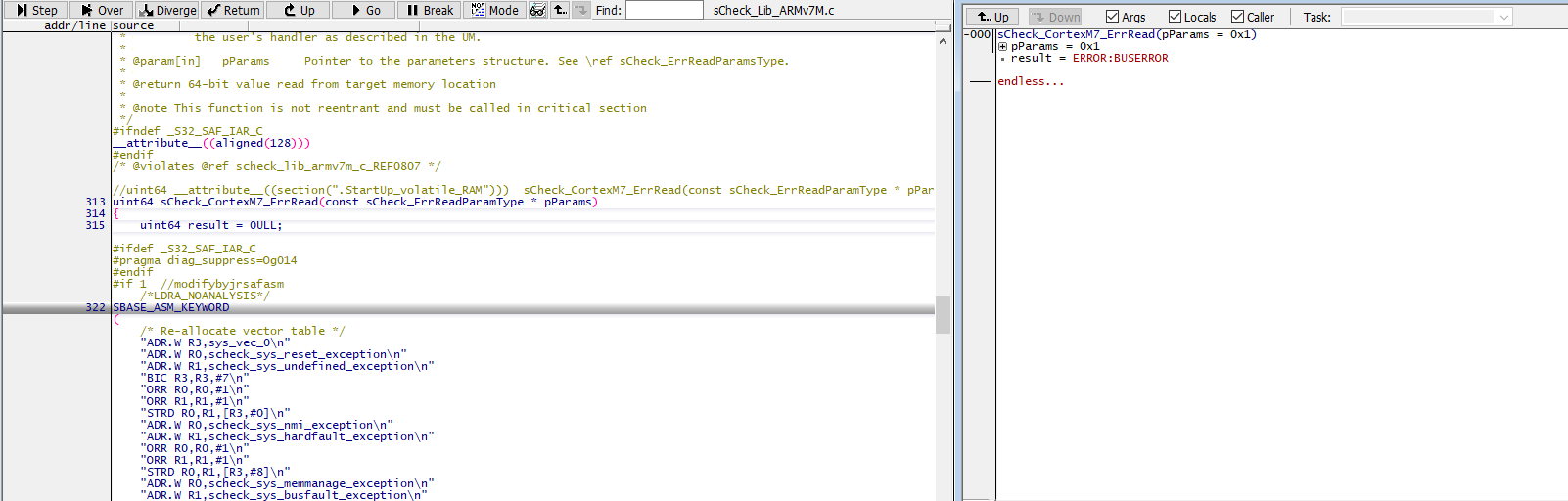Click the '__attribute__((aligned(128)))' line
This screenshot has width=1568, height=501.
[211, 143]
